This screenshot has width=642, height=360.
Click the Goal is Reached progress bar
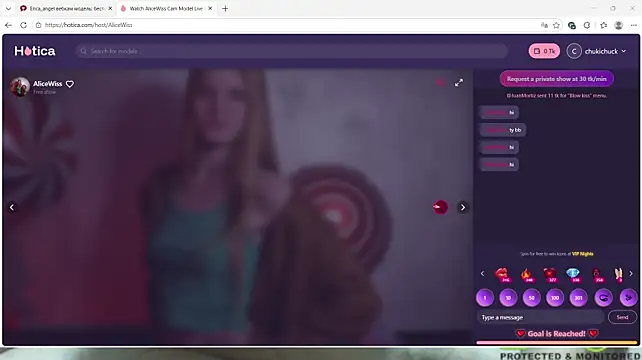tap(556, 342)
